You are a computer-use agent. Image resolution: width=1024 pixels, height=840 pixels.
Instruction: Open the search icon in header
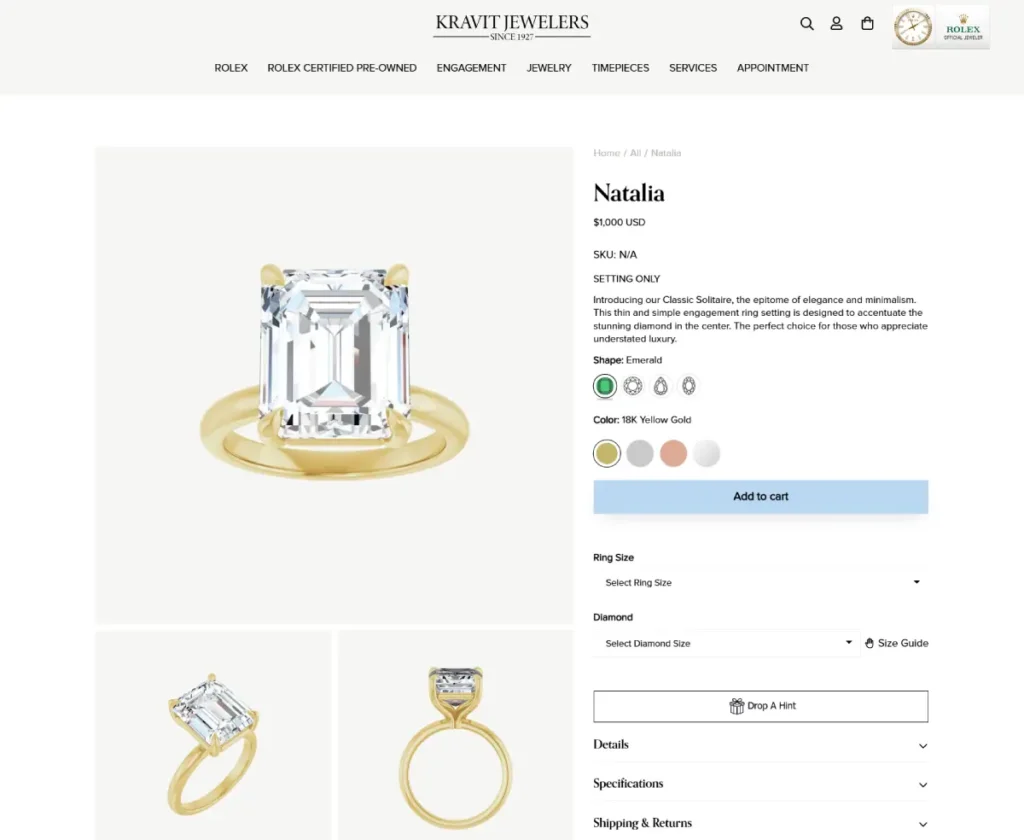coord(807,24)
